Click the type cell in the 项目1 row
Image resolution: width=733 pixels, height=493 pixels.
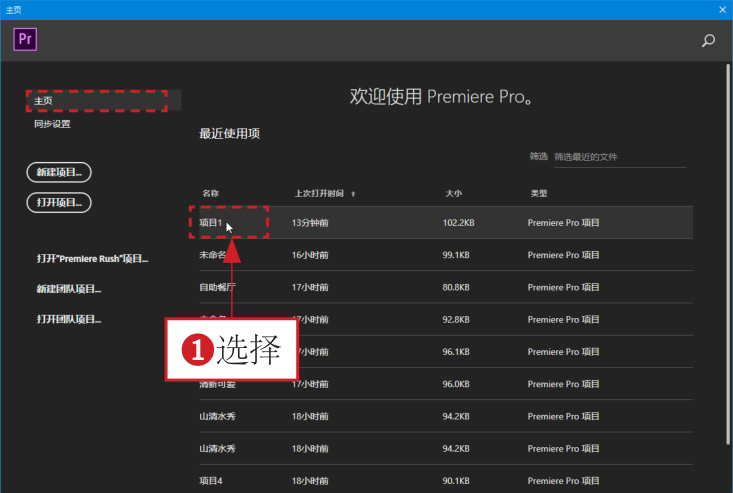pyautogui.click(x=563, y=223)
